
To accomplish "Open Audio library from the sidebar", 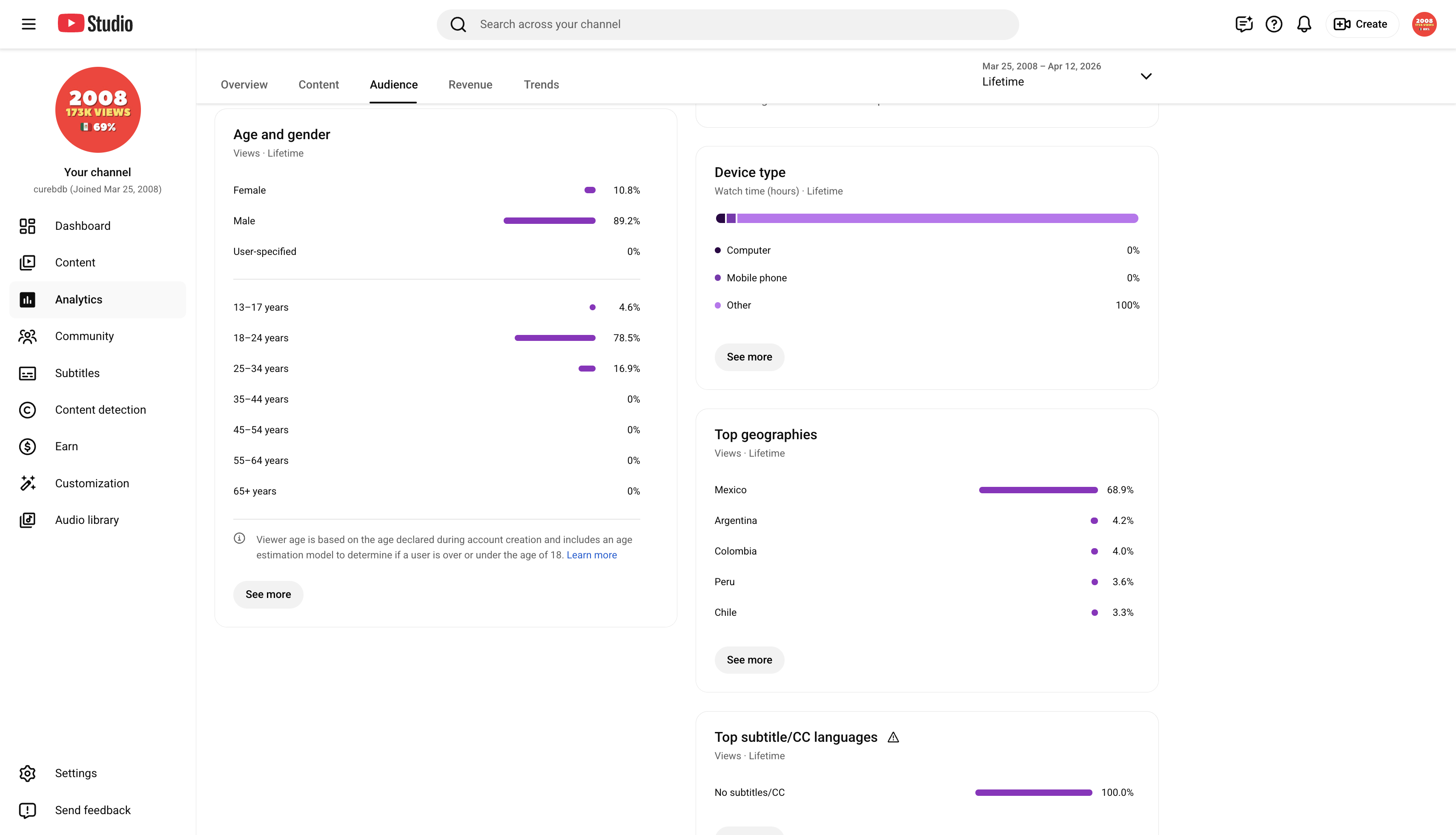I will [97, 520].
